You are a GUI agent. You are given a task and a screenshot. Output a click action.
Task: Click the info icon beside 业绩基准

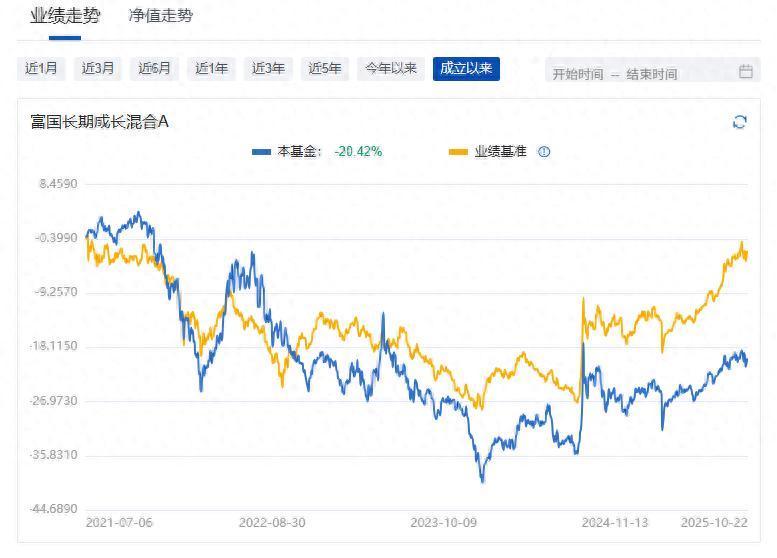point(544,152)
